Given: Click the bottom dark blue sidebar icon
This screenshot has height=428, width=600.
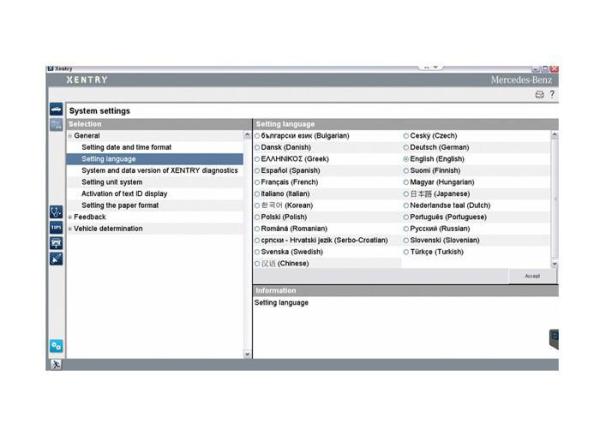Looking at the screenshot, I should tap(56, 259).
